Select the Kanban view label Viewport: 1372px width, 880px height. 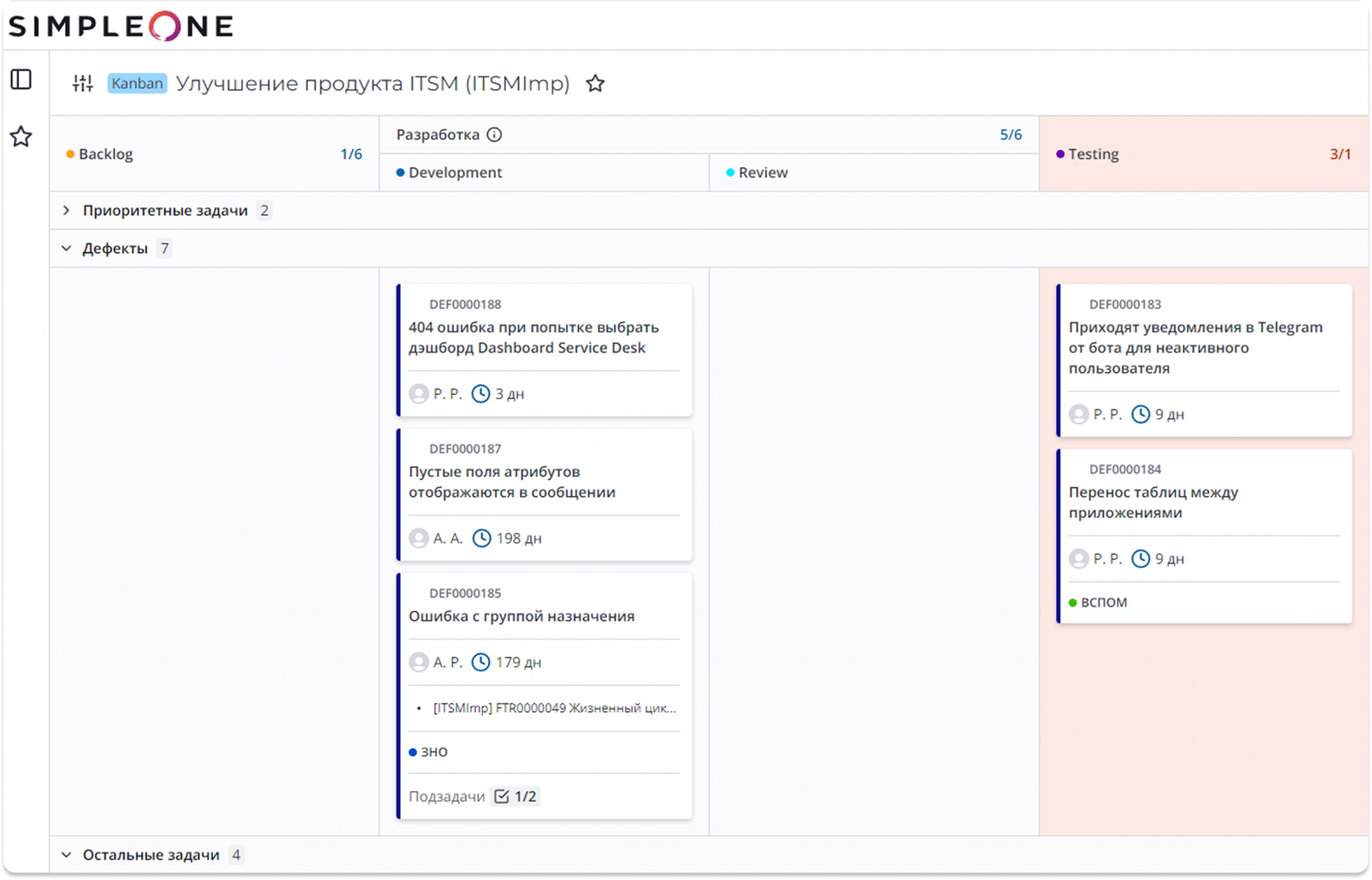(x=136, y=83)
